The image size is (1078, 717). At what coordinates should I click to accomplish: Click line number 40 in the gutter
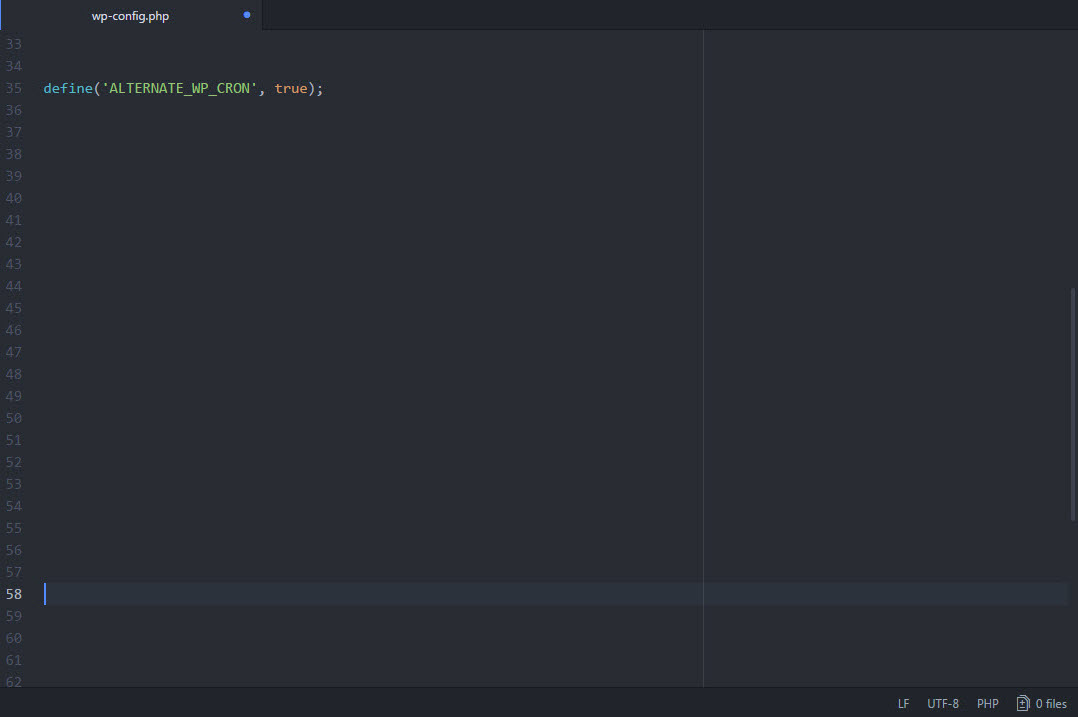[14, 198]
